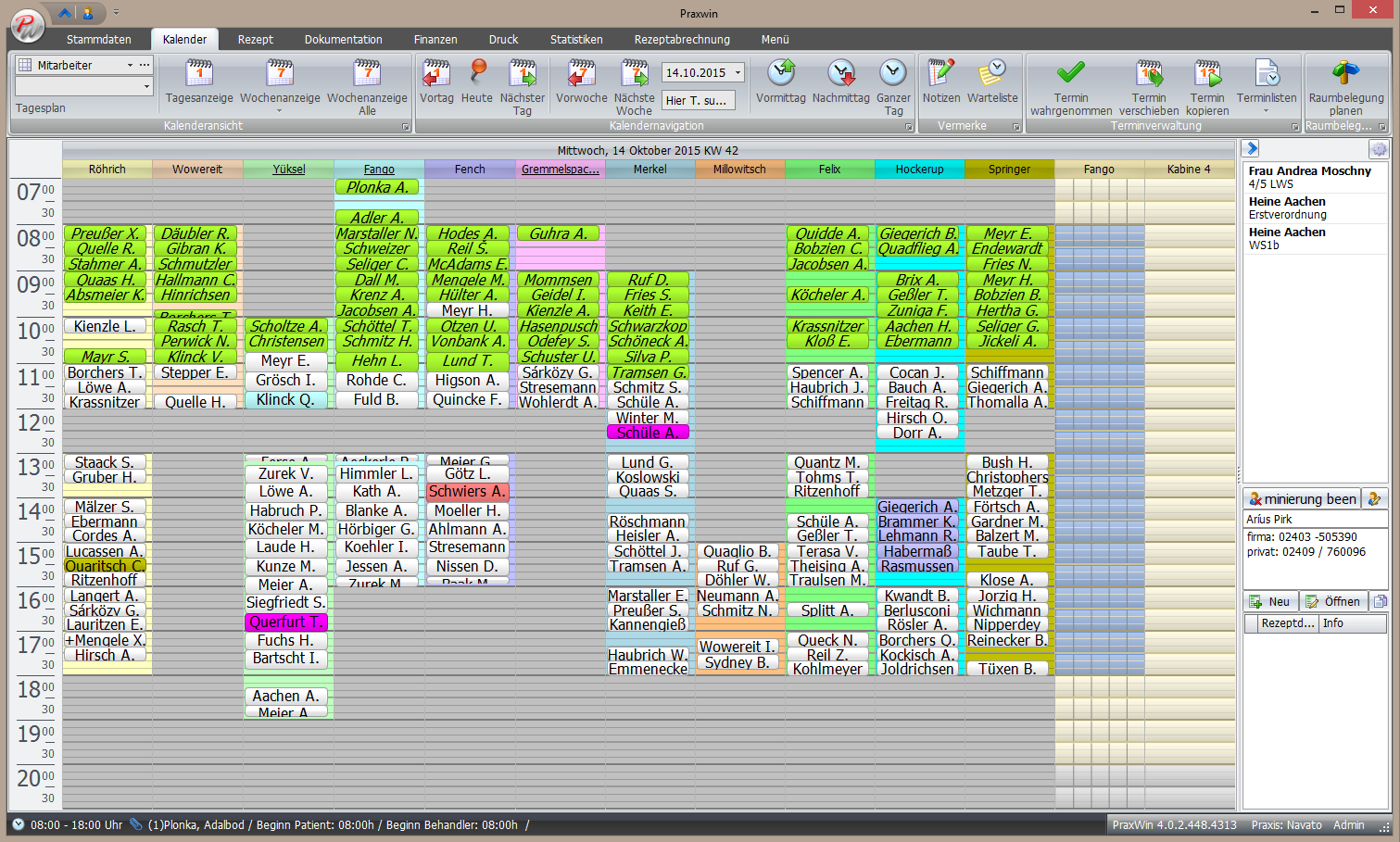The width and height of the screenshot is (1400, 842).
Task: Open the quick access toolbar customize arrow
Action: coord(116,13)
